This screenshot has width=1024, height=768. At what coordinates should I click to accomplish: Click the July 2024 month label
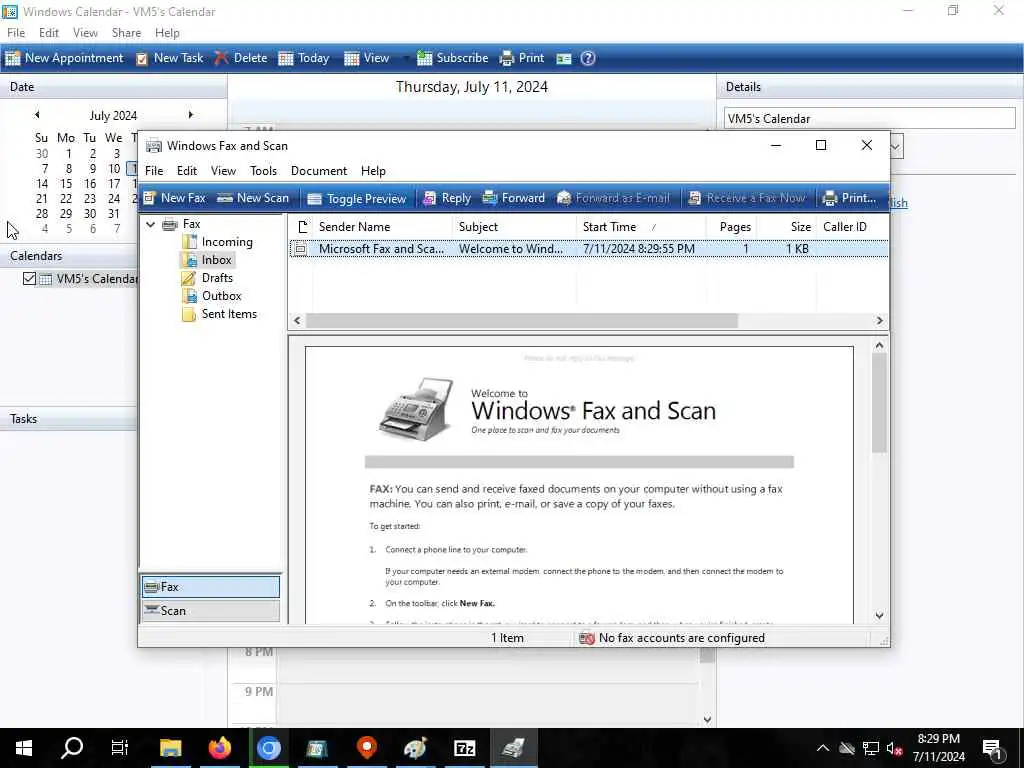pyautogui.click(x=113, y=116)
